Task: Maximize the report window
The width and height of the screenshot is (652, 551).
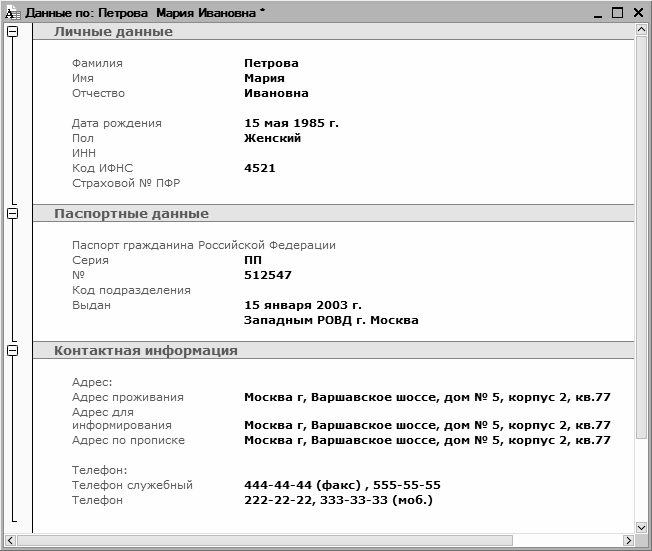Action: pyautogui.click(x=618, y=12)
